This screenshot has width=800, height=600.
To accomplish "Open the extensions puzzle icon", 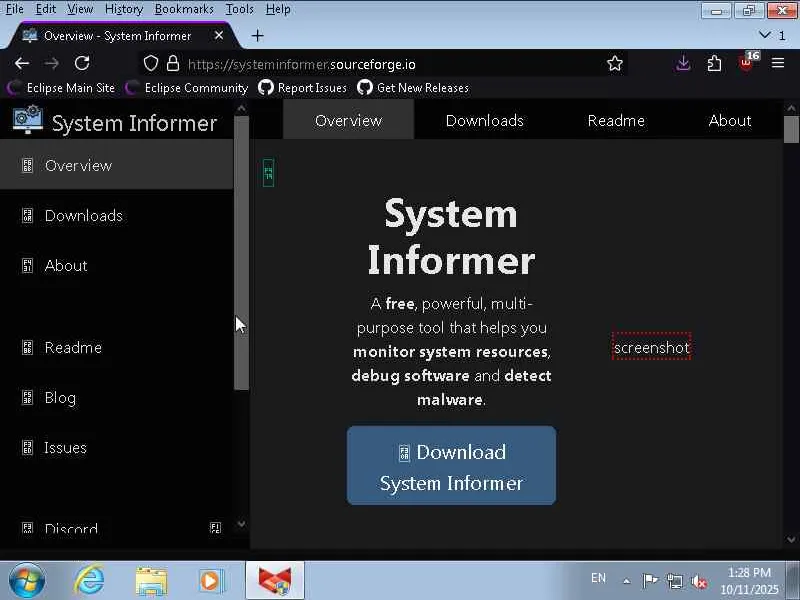I will [714, 63].
